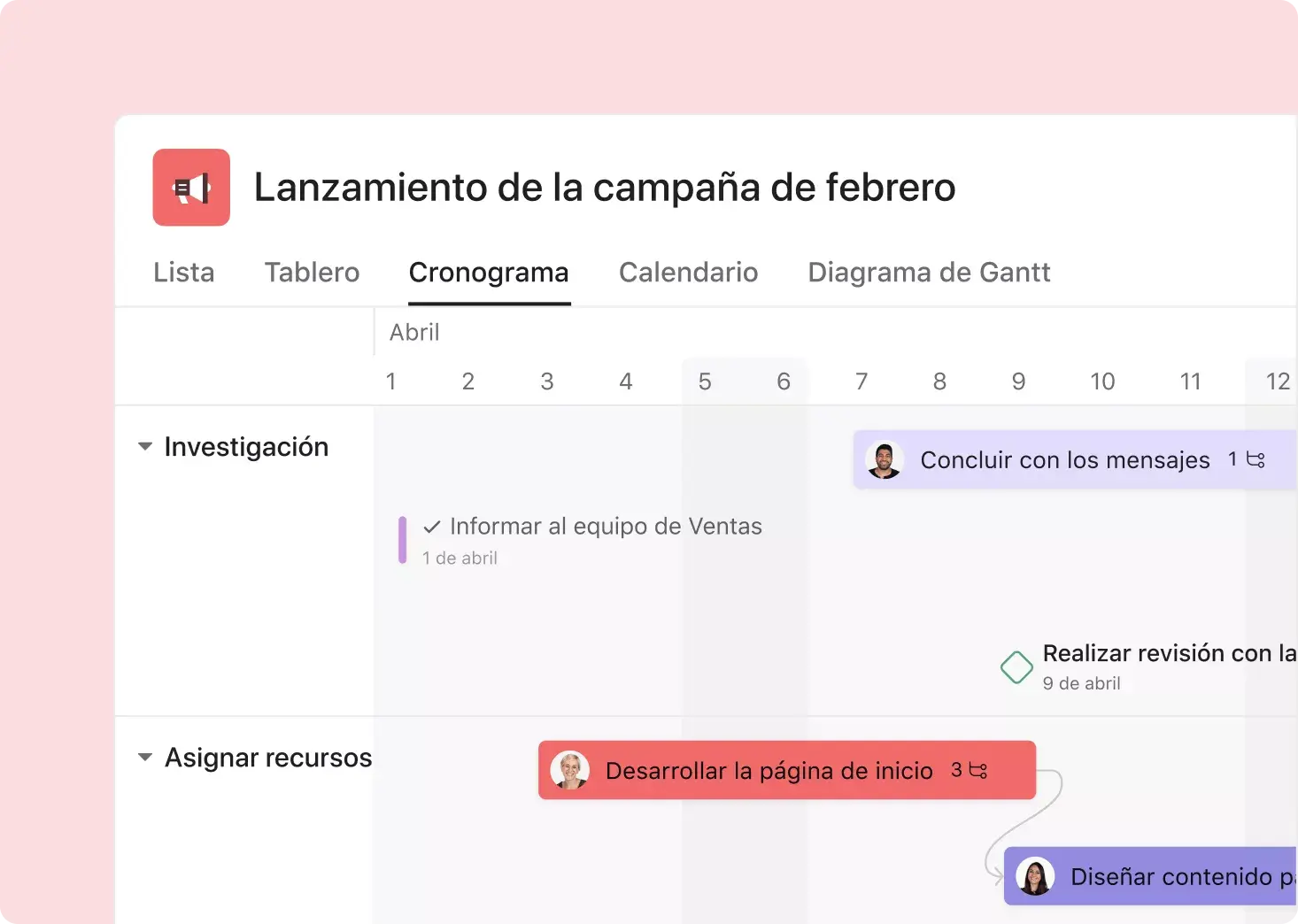Open the Diagrama de Gantt tab

(x=929, y=273)
